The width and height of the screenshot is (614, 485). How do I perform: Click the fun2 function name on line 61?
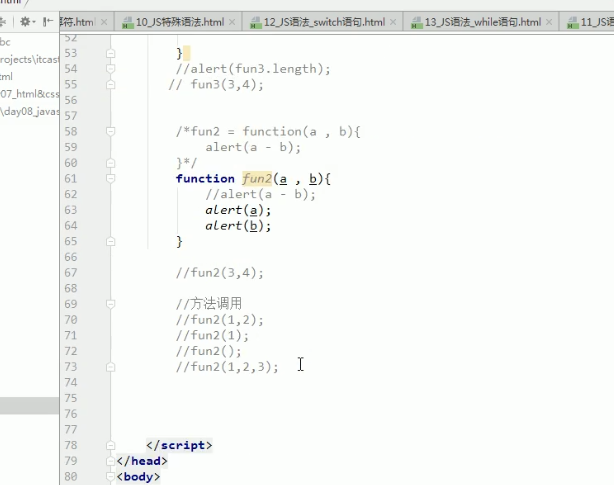(x=257, y=179)
